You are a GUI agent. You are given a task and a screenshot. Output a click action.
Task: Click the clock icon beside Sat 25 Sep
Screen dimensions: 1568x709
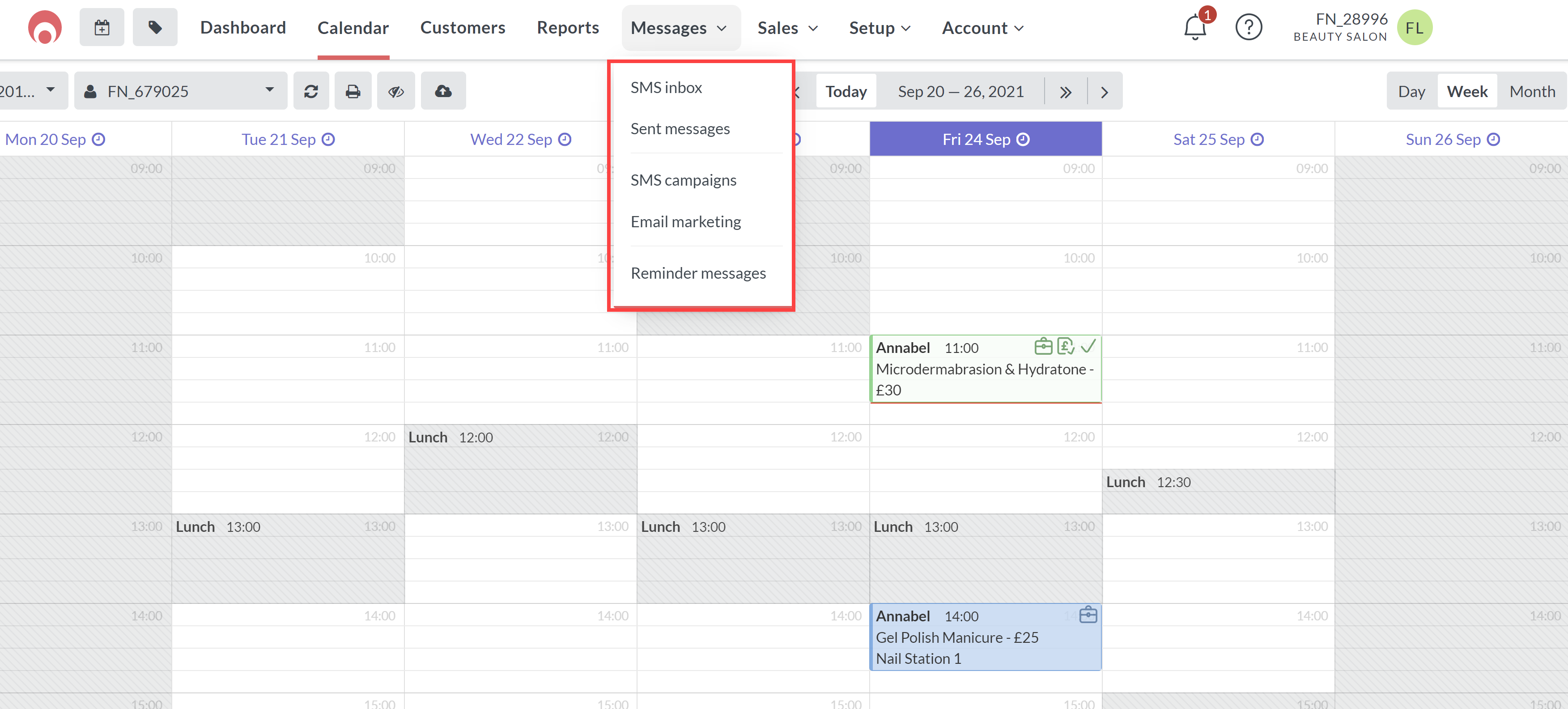click(x=1257, y=140)
